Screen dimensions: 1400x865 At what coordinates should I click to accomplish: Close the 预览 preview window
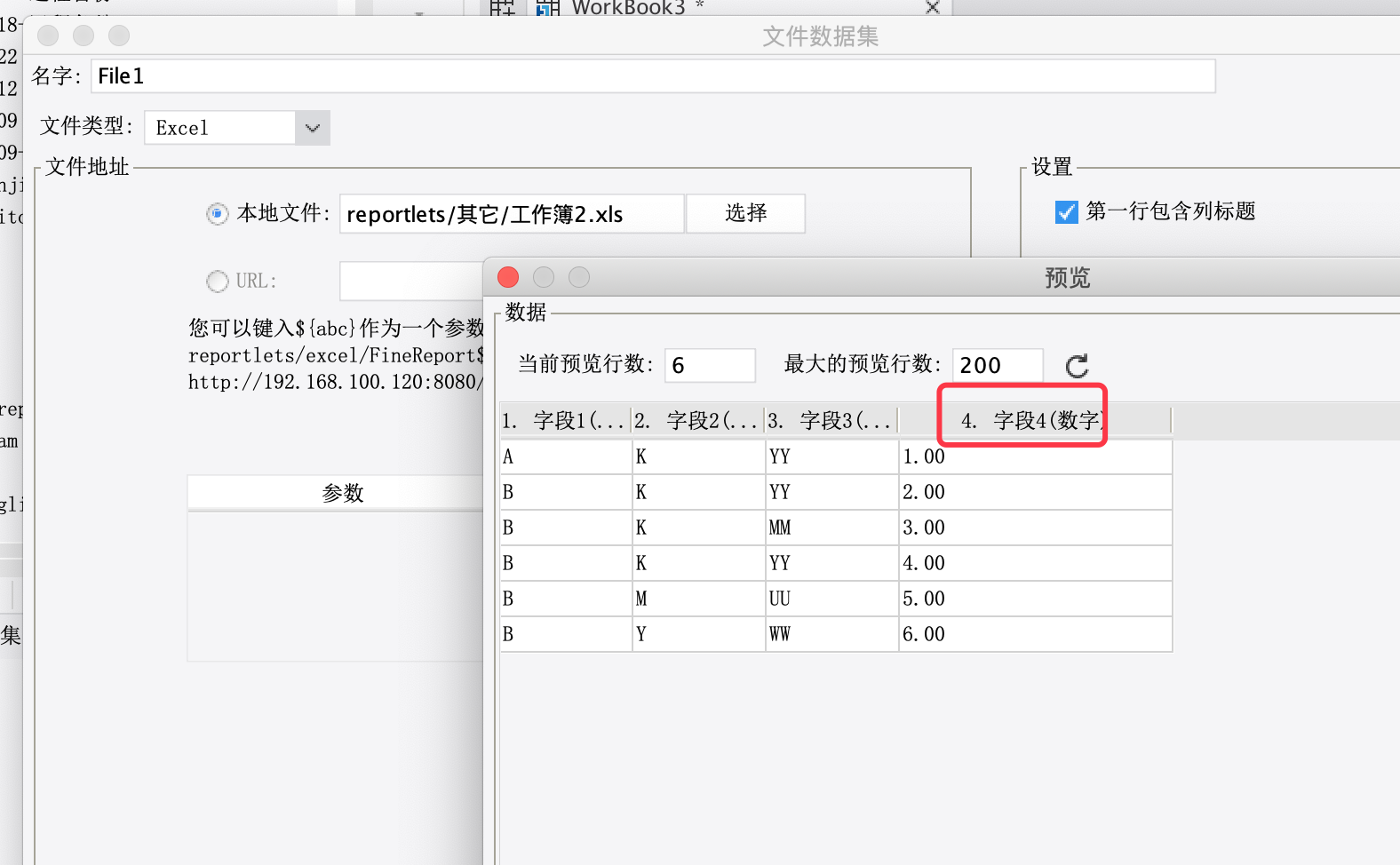point(508,277)
